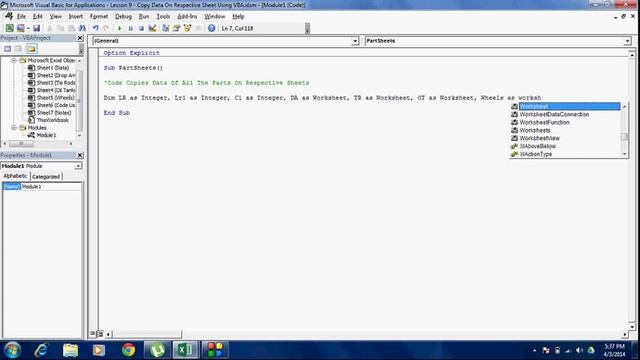The height and width of the screenshot is (360, 640).
Task: Click the Copy toolbar icon
Action: [x=60, y=28]
